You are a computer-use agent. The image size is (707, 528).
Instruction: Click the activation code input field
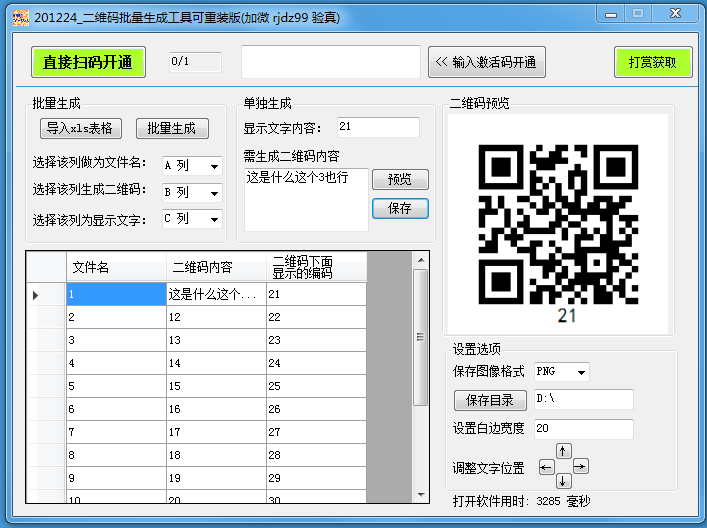click(331, 62)
